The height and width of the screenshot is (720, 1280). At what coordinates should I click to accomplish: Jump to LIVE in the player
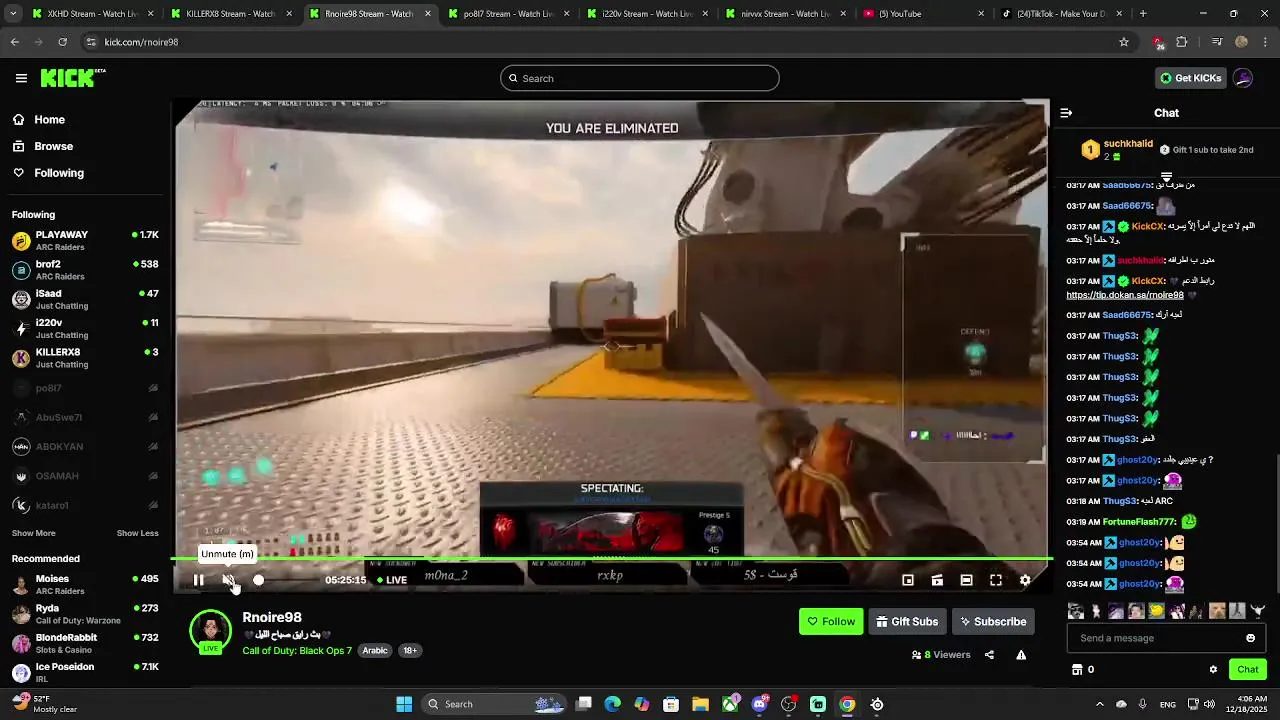click(392, 580)
